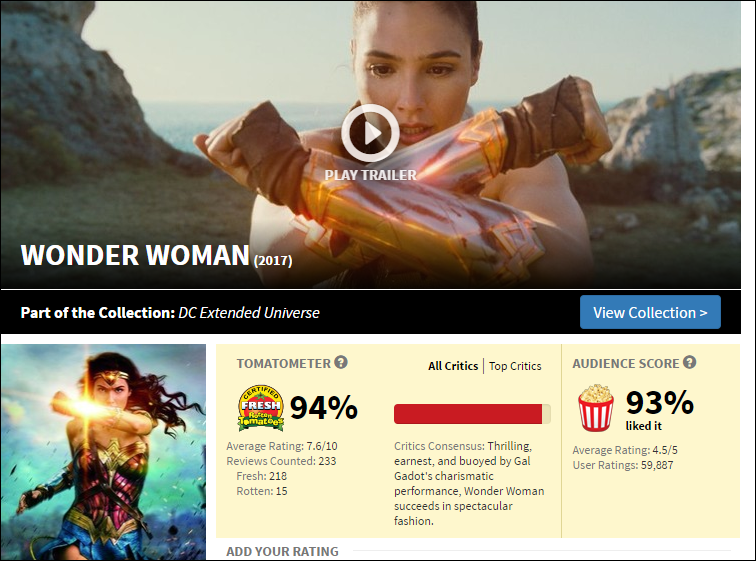Open Tomatometer help question mark icon

pos(341,362)
